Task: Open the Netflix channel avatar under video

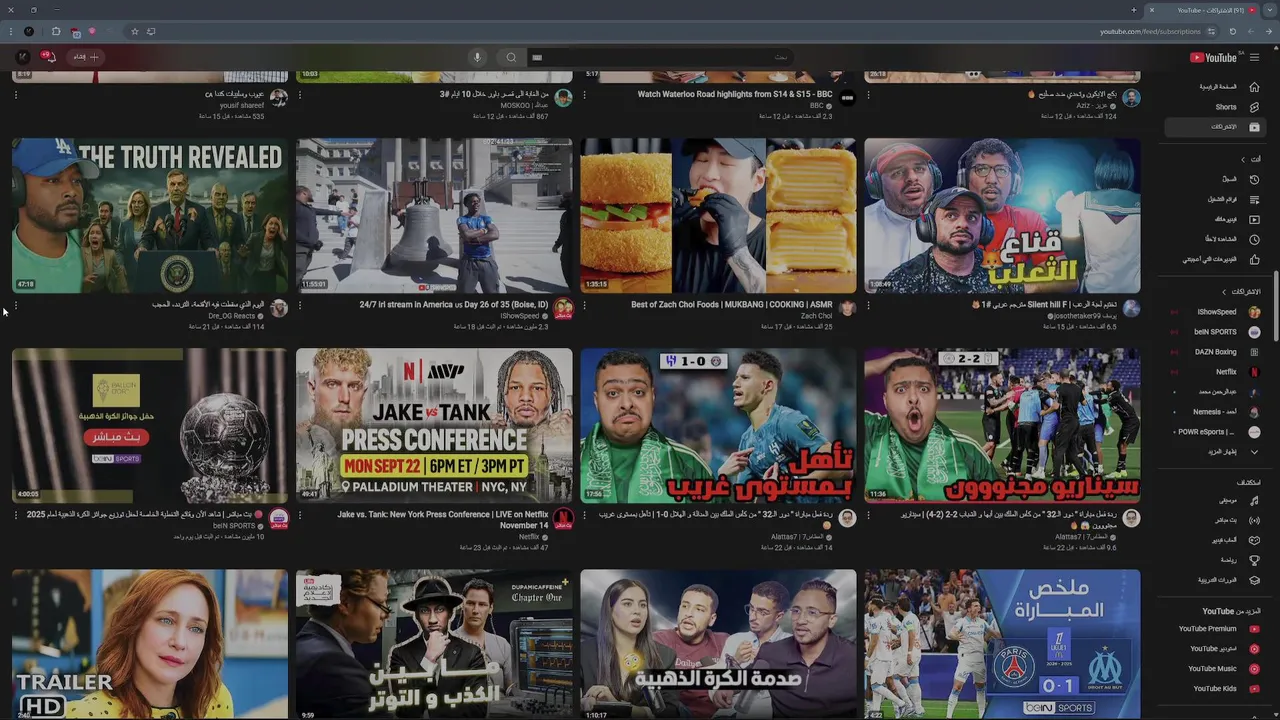Action: 563,518
